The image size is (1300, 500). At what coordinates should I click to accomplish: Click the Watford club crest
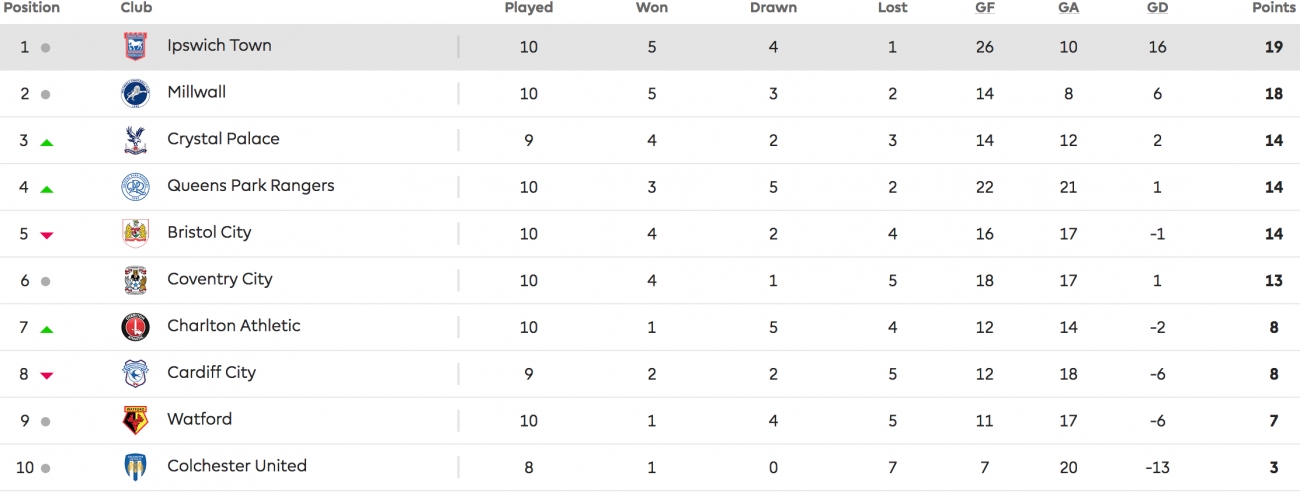(135, 420)
